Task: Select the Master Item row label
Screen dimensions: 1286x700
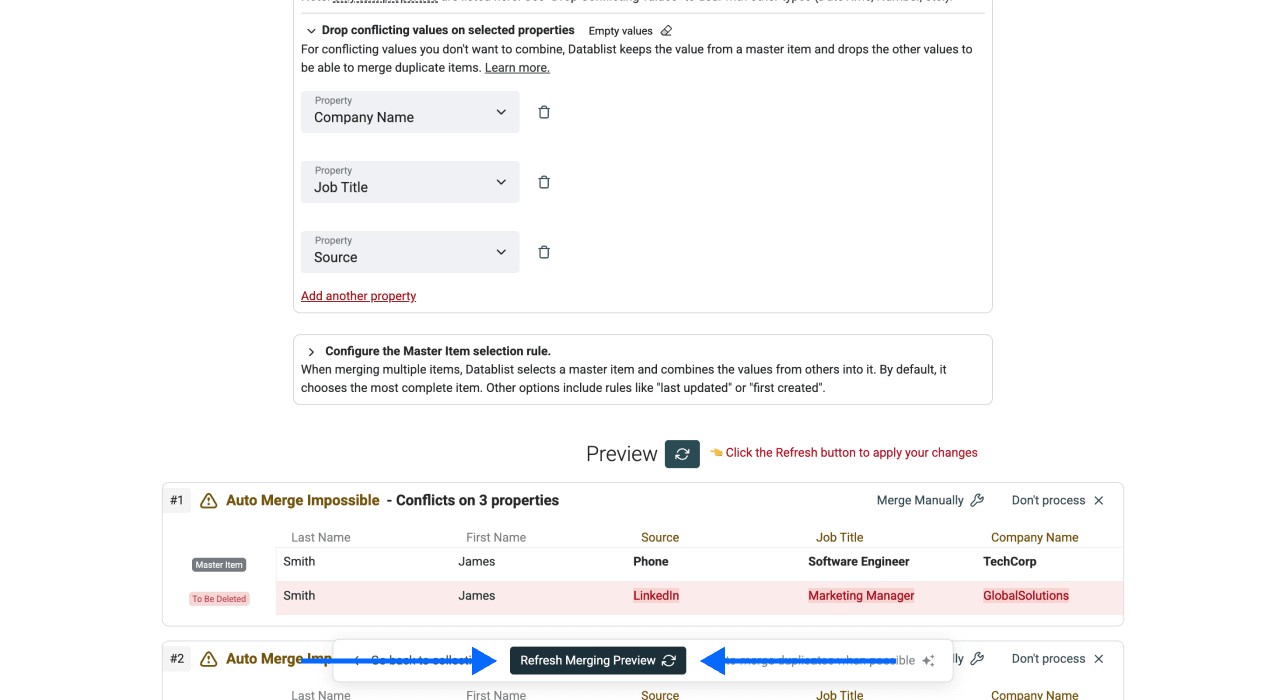Action: pos(219,564)
